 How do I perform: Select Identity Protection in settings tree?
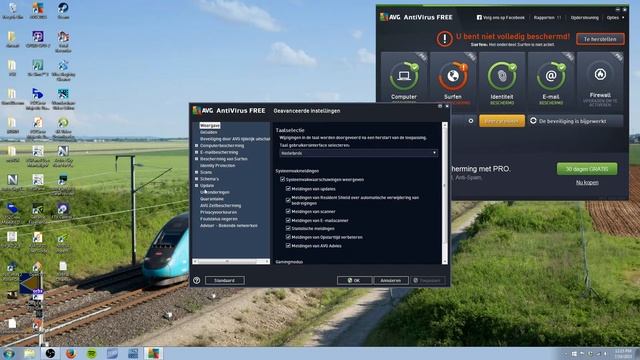218,166
